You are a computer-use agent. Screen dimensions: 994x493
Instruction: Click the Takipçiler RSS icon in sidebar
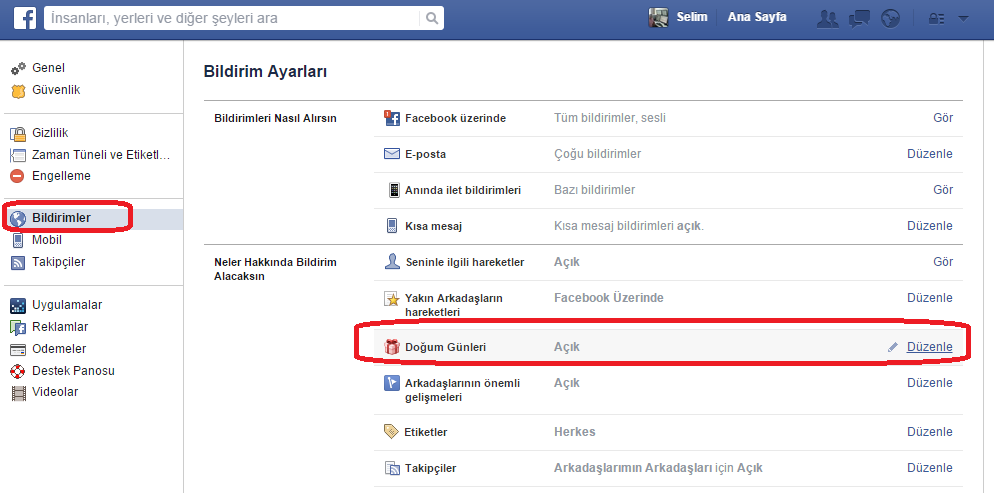click(x=18, y=262)
